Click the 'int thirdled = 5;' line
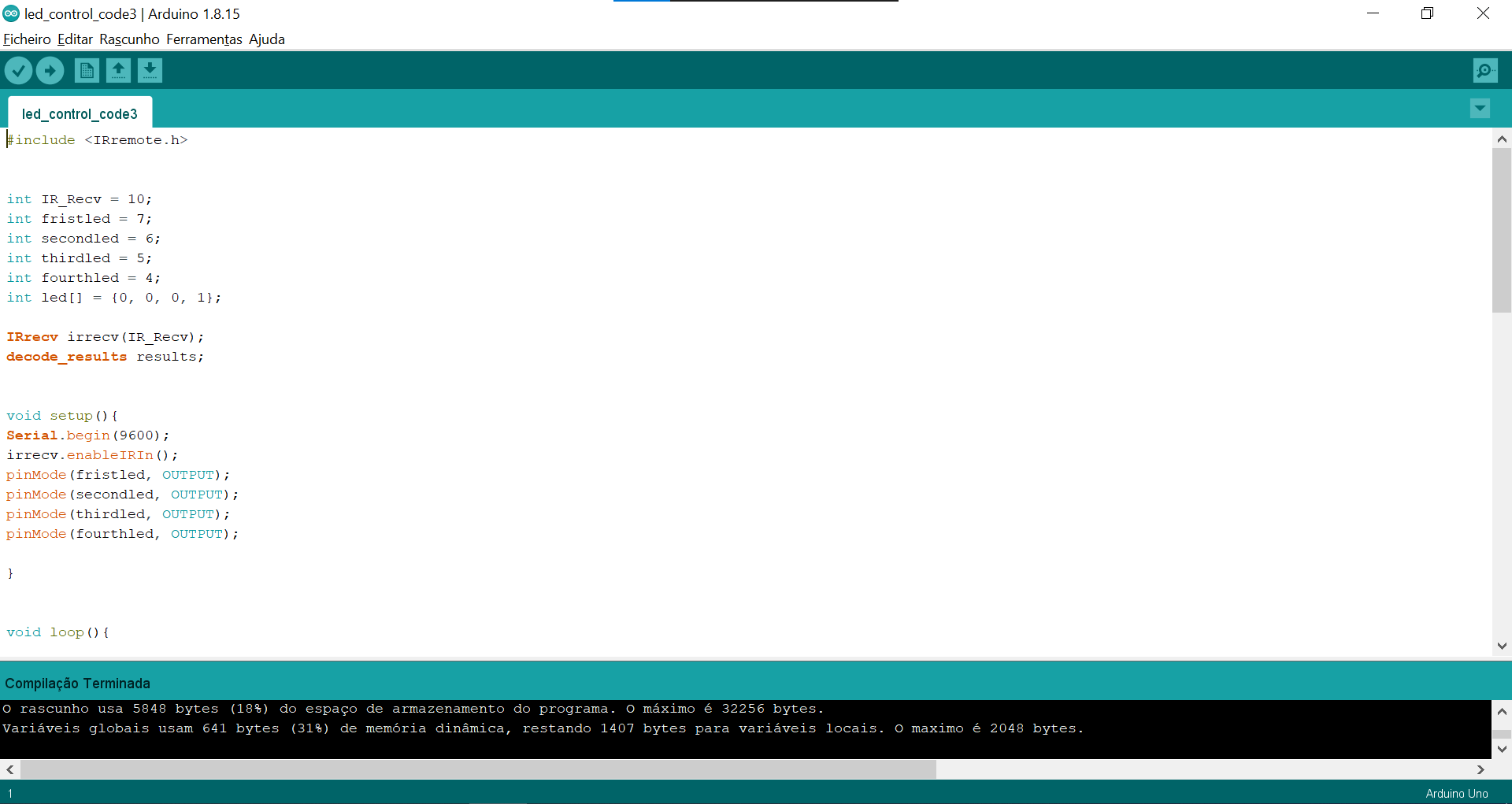The height and width of the screenshot is (804, 1512). pos(80,258)
